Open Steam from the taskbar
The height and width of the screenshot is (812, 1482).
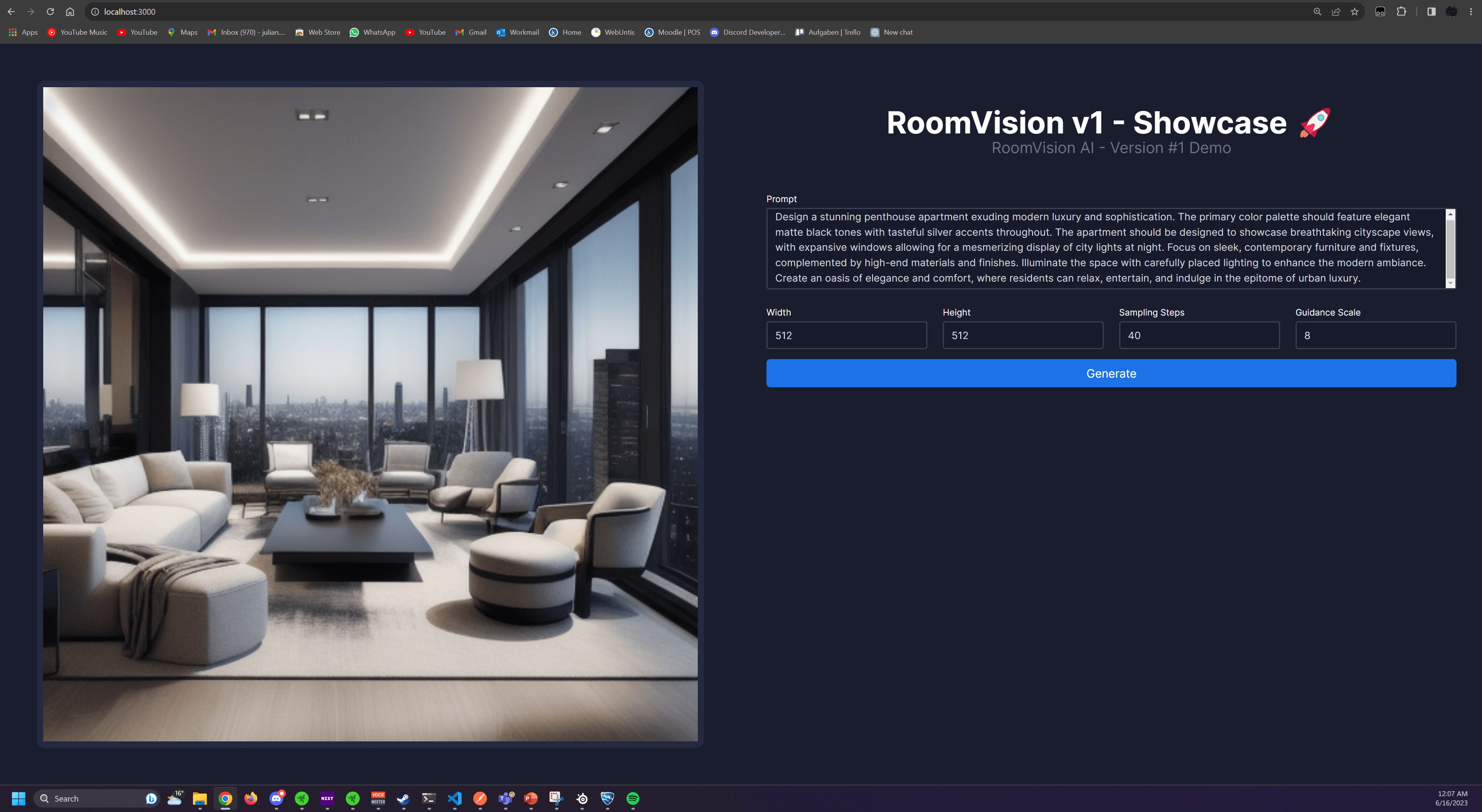(403, 798)
